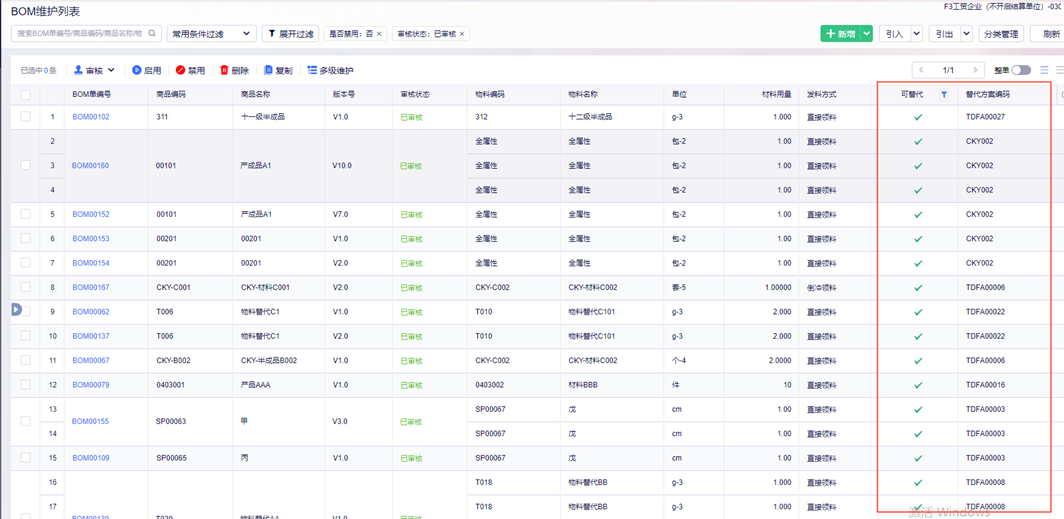1064x519 pixels.
Task: Check the BOM00155 row checkbox
Action: (x=26, y=421)
